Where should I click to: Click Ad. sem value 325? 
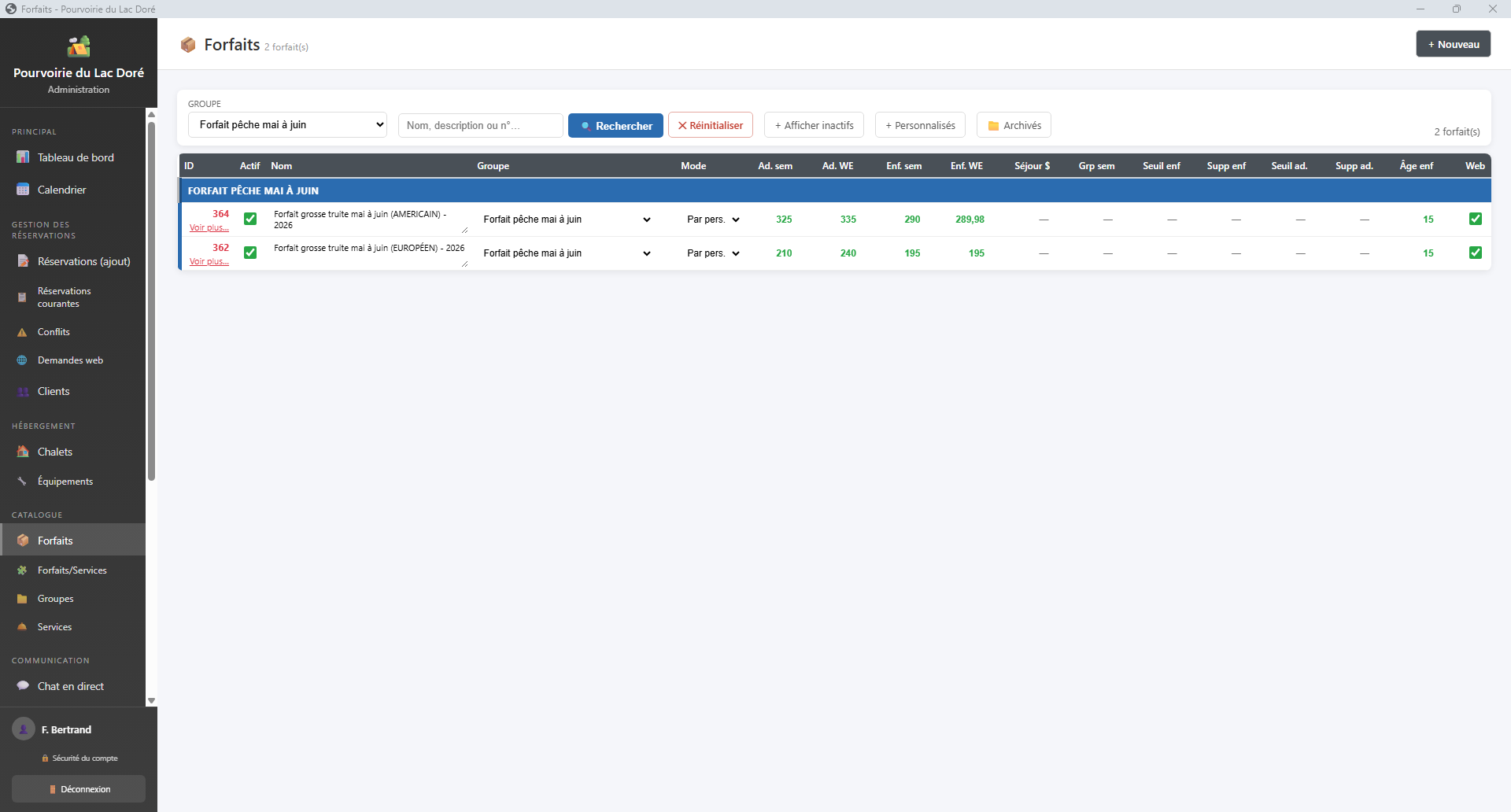(x=784, y=220)
